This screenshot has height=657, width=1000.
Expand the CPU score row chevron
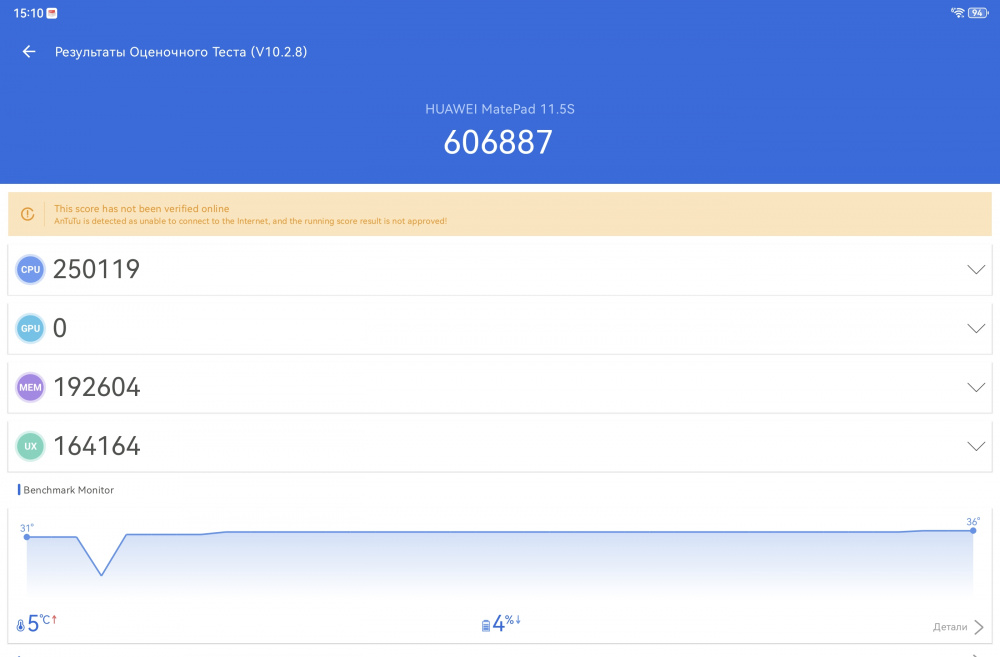tap(976, 269)
